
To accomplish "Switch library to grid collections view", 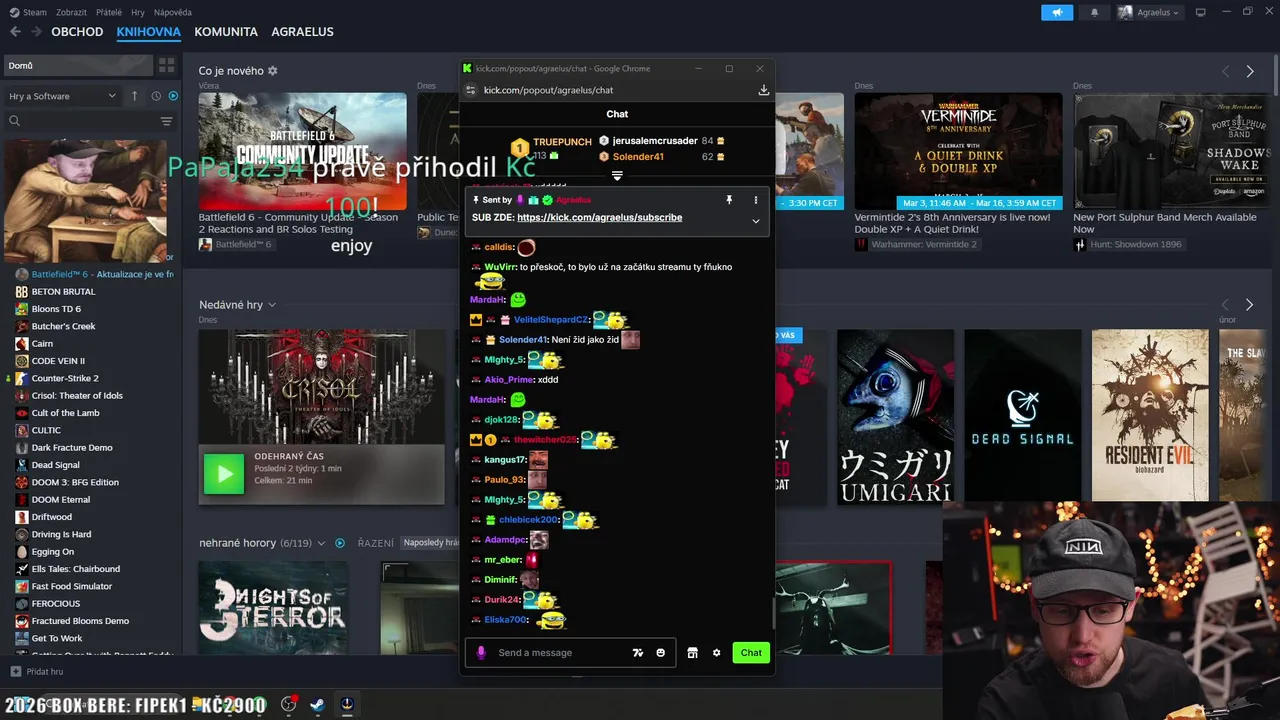I will [x=167, y=65].
